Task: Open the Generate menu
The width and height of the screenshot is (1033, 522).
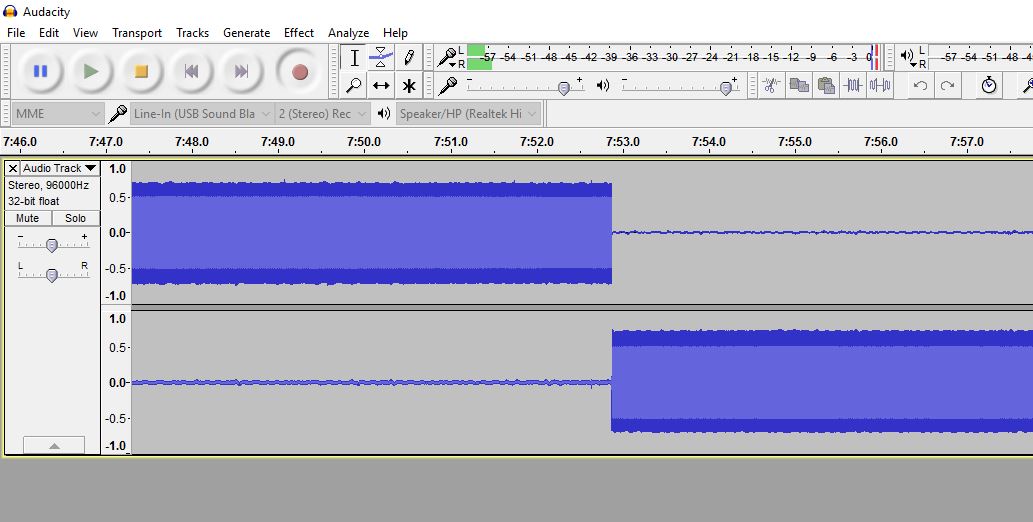Action: [246, 33]
